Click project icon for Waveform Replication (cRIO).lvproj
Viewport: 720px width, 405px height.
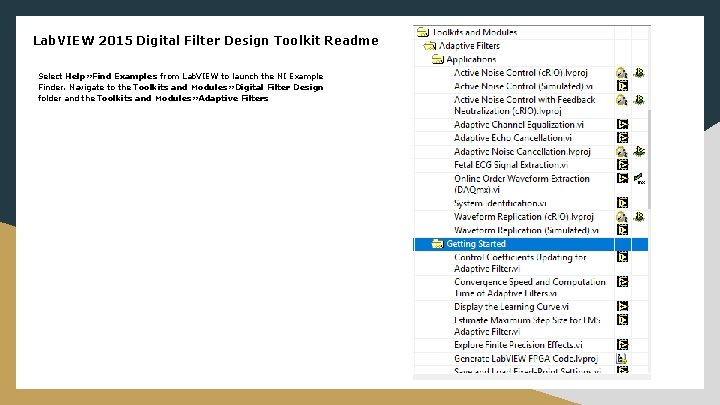click(622, 217)
